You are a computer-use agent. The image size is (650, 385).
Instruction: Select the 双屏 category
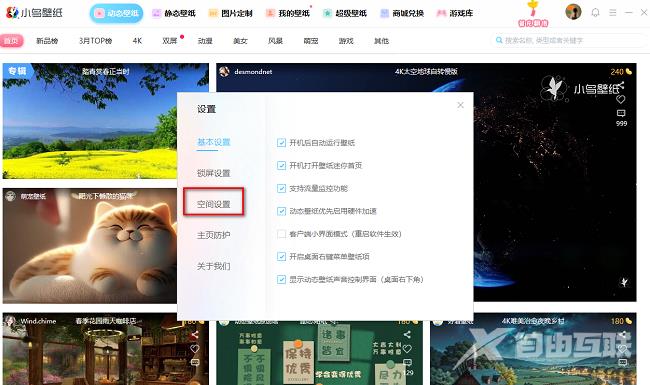click(170, 41)
